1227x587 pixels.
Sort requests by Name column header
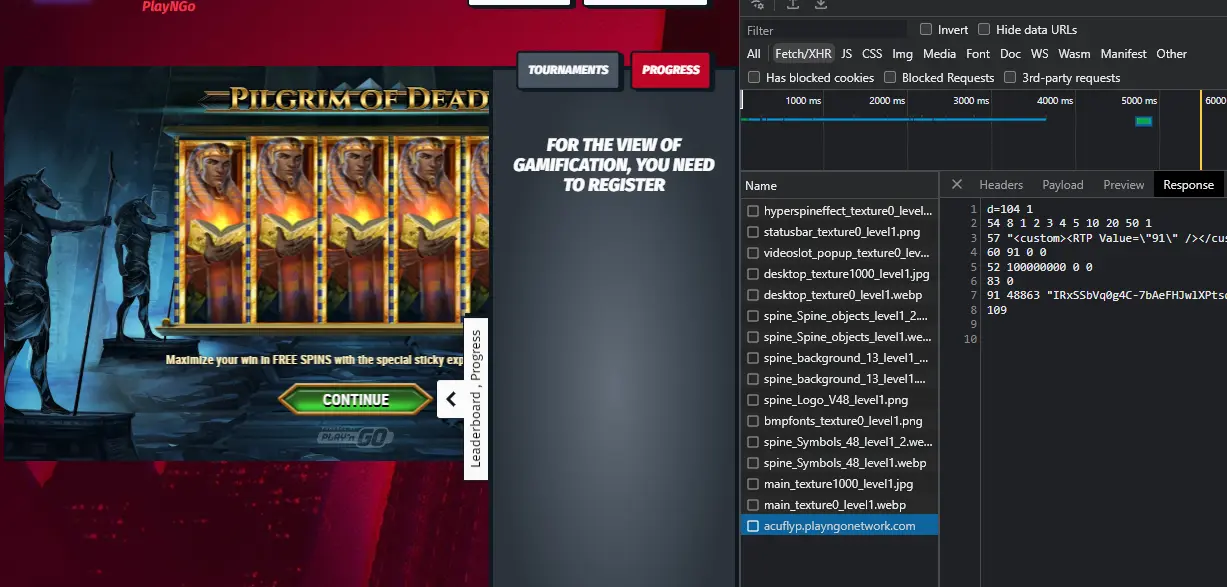839,185
